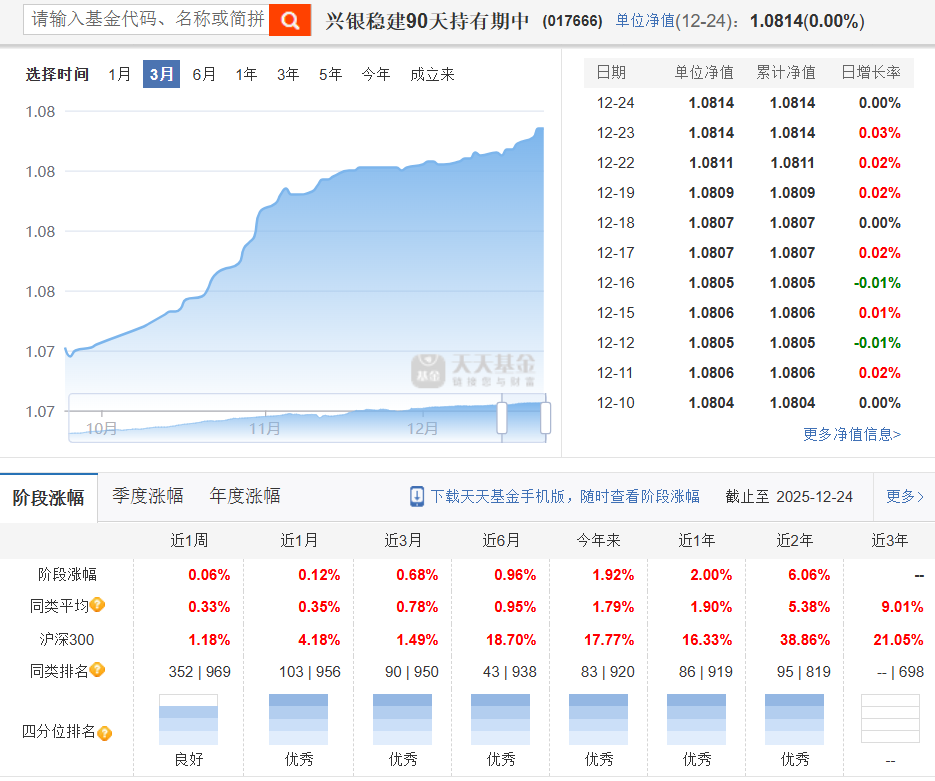The width and height of the screenshot is (935, 781).
Task: Click the 近1周 quartile ranking bar 良好
Action: pos(188,719)
